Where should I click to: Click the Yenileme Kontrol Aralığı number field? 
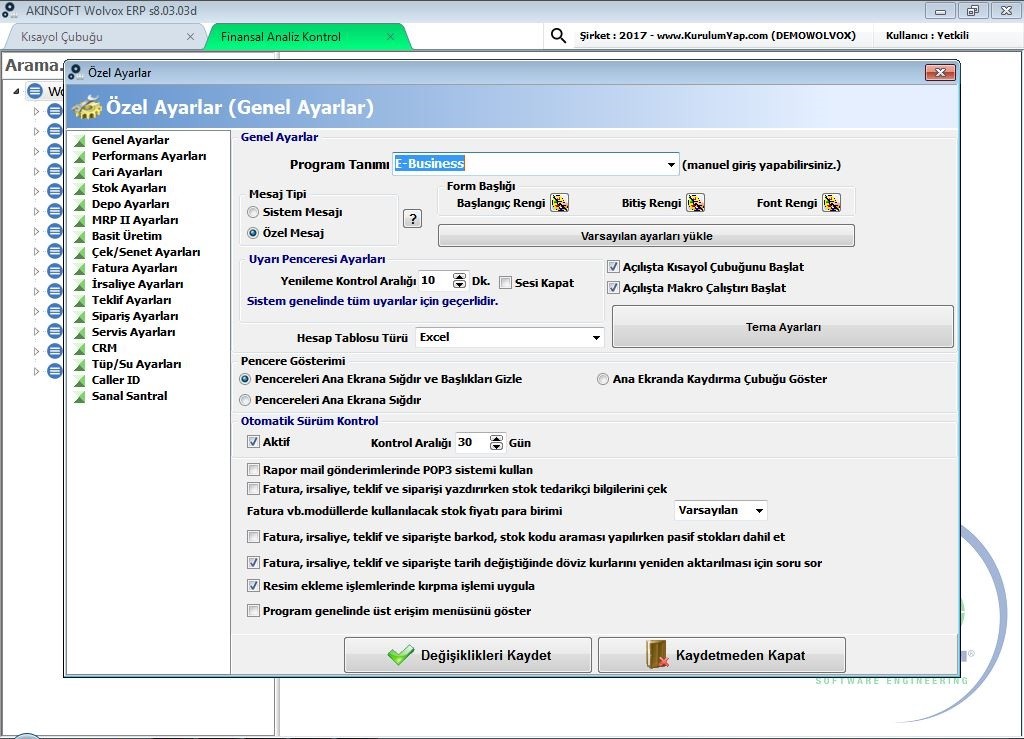click(436, 281)
